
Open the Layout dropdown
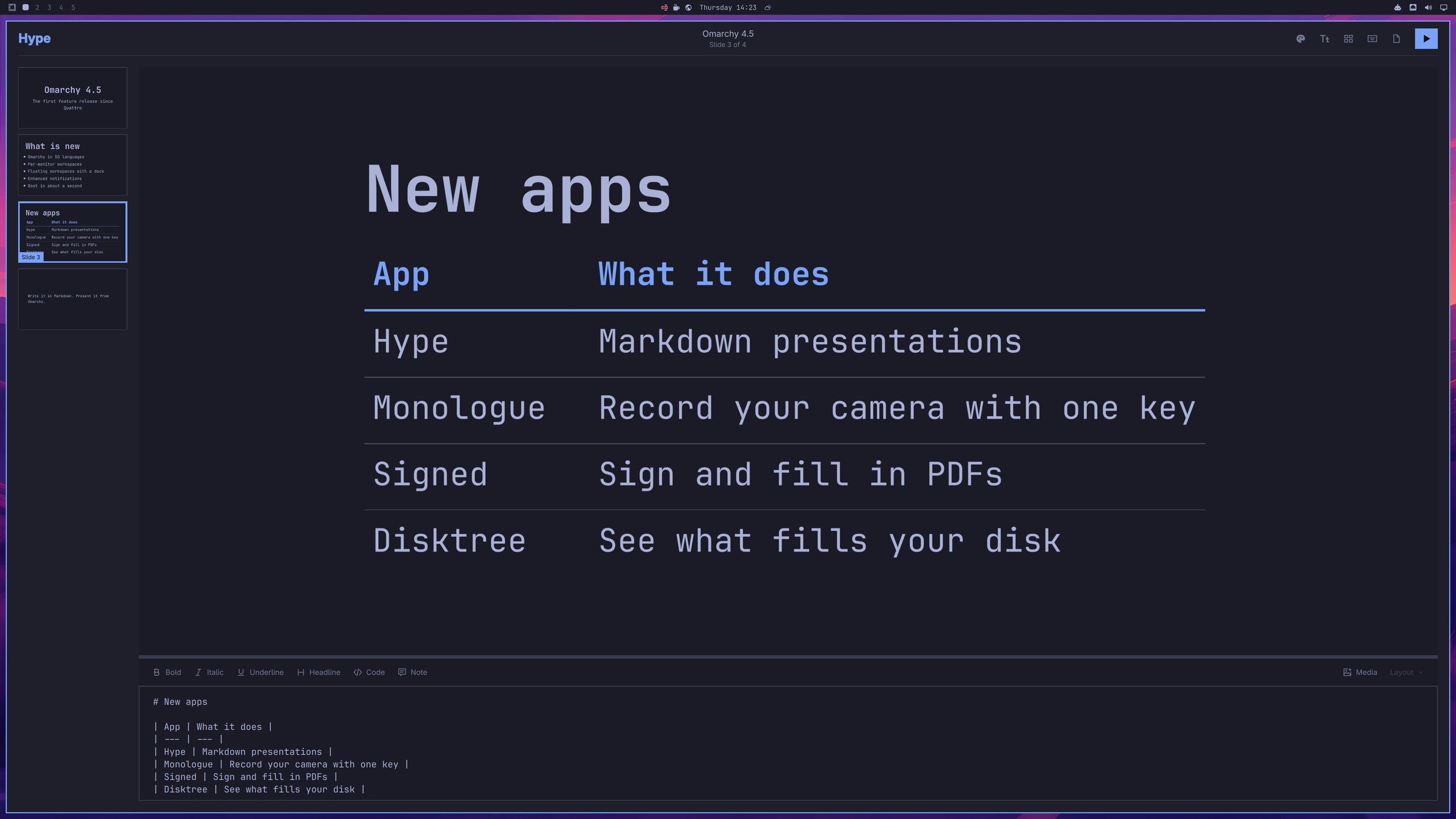coord(1407,672)
